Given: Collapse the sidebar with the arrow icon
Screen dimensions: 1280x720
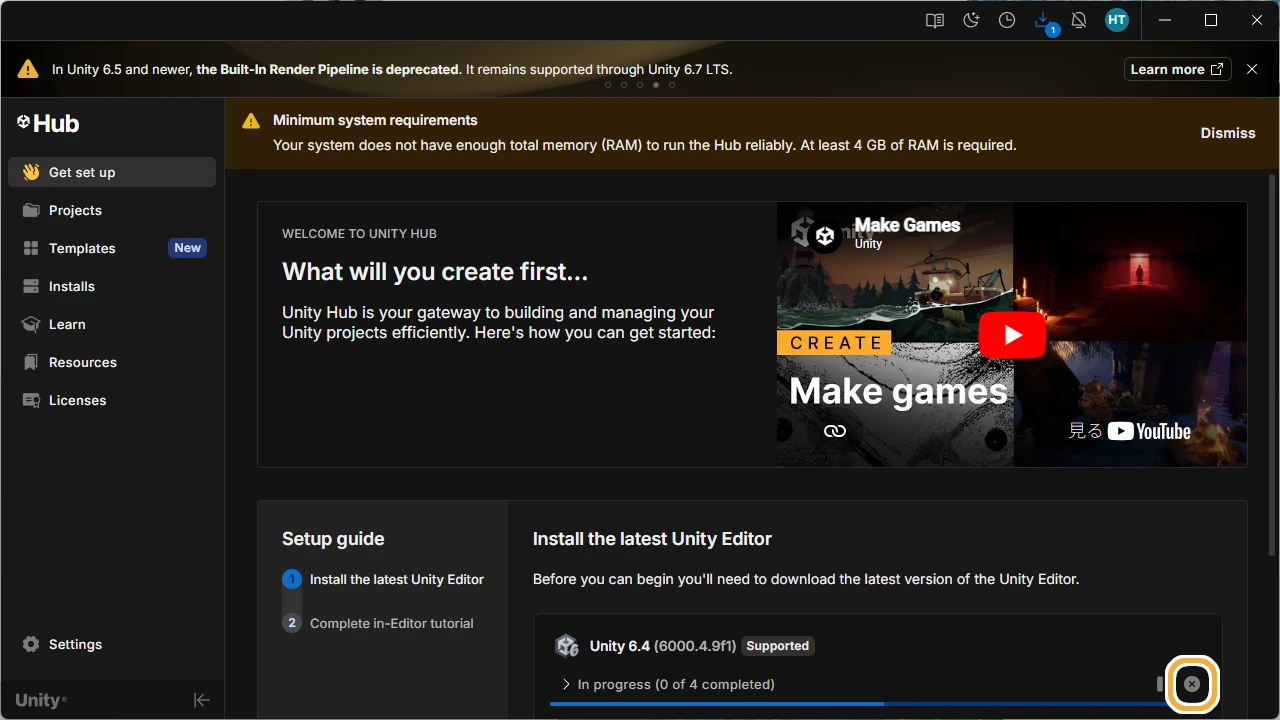Looking at the screenshot, I should [x=201, y=700].
